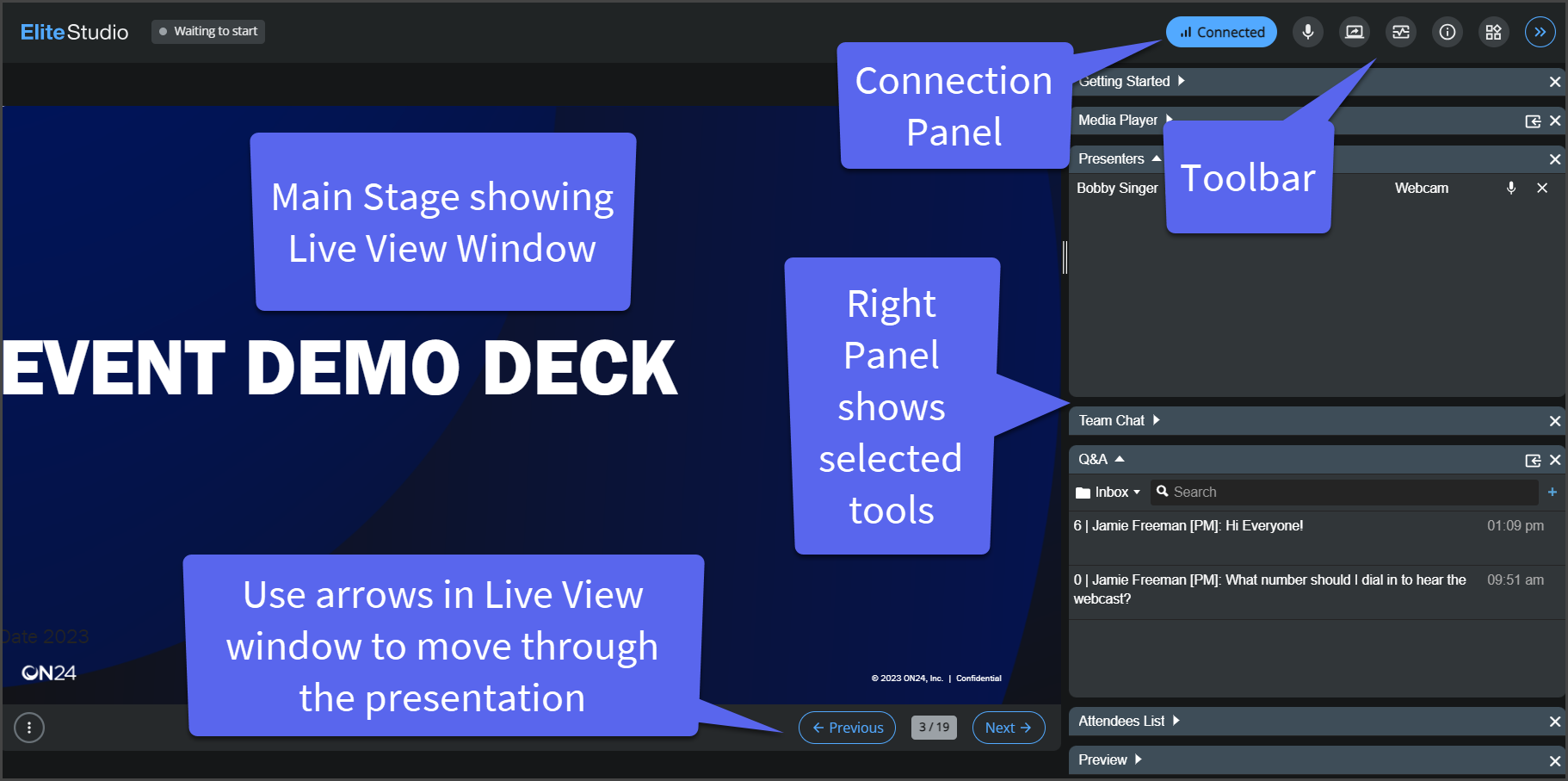This screenshot has width=1568, height=781.
Task: Pop out the Q&A panel
Action: 1533,460
